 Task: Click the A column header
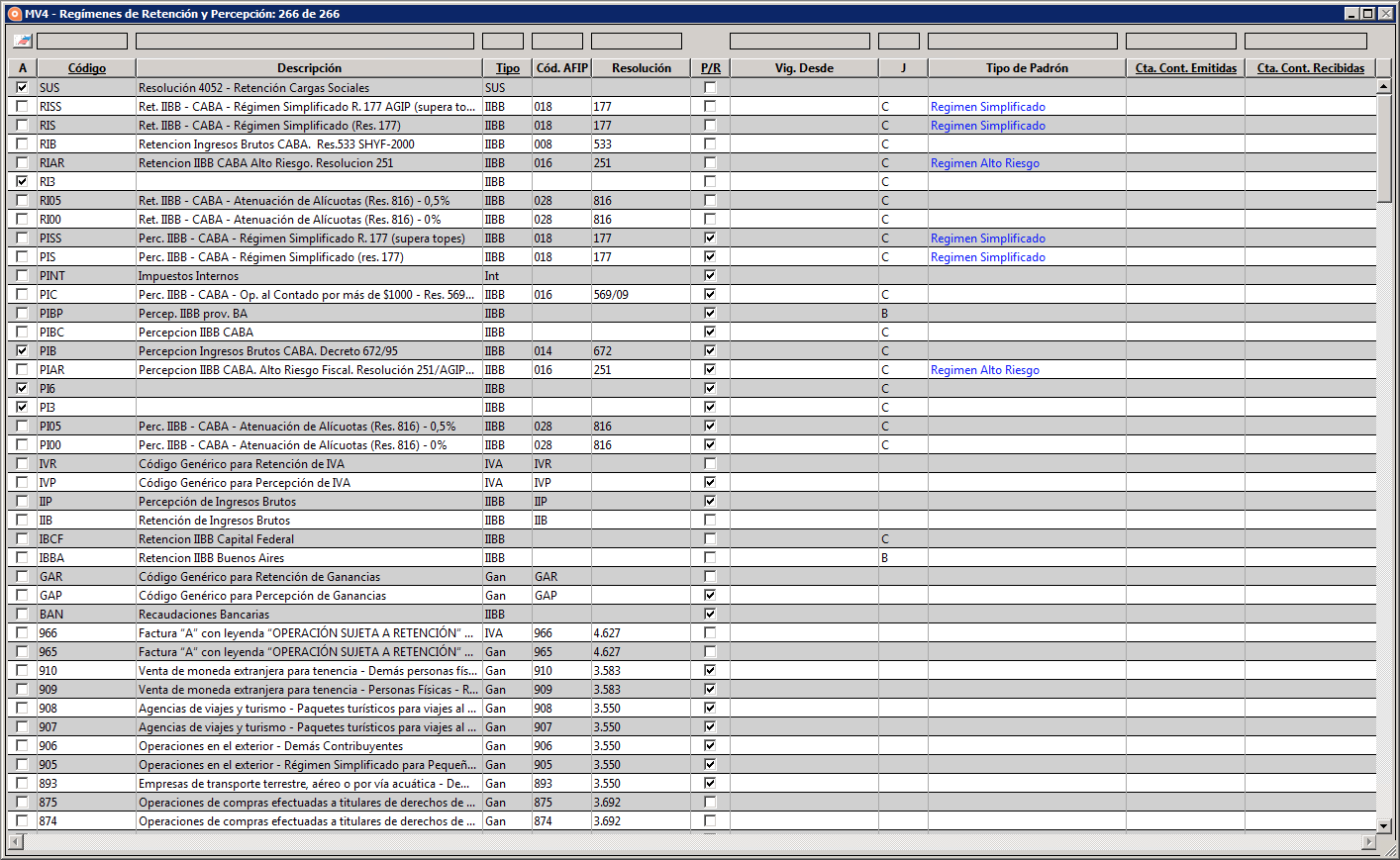(x=22, y=68)
